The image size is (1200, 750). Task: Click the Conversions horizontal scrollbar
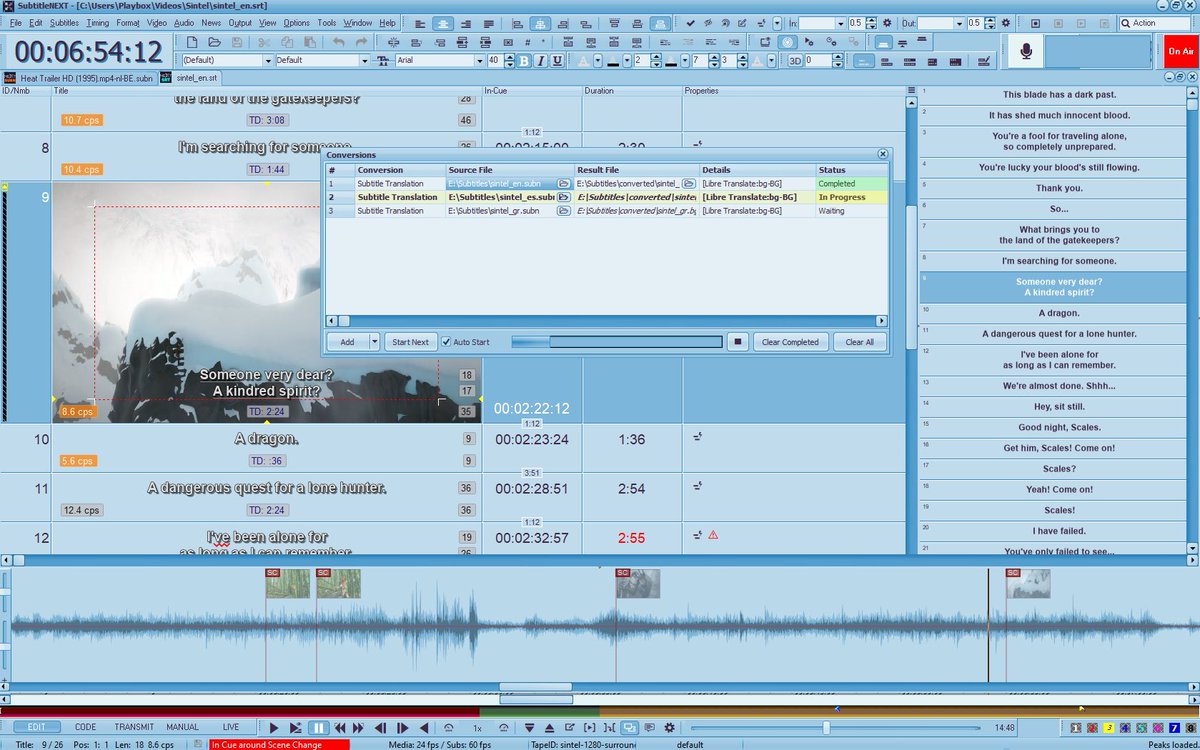[607, 321]
